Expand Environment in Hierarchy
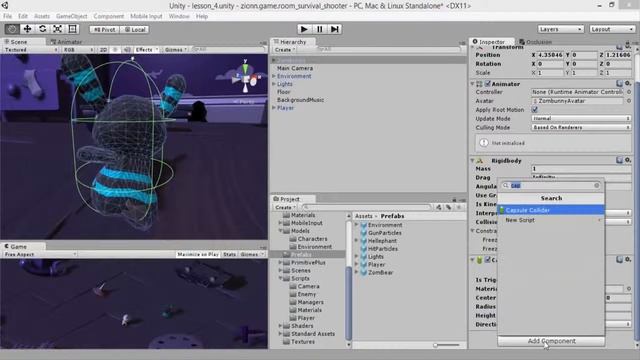The width and height of the screenshot is (640, 360). (x=274, y=76)
